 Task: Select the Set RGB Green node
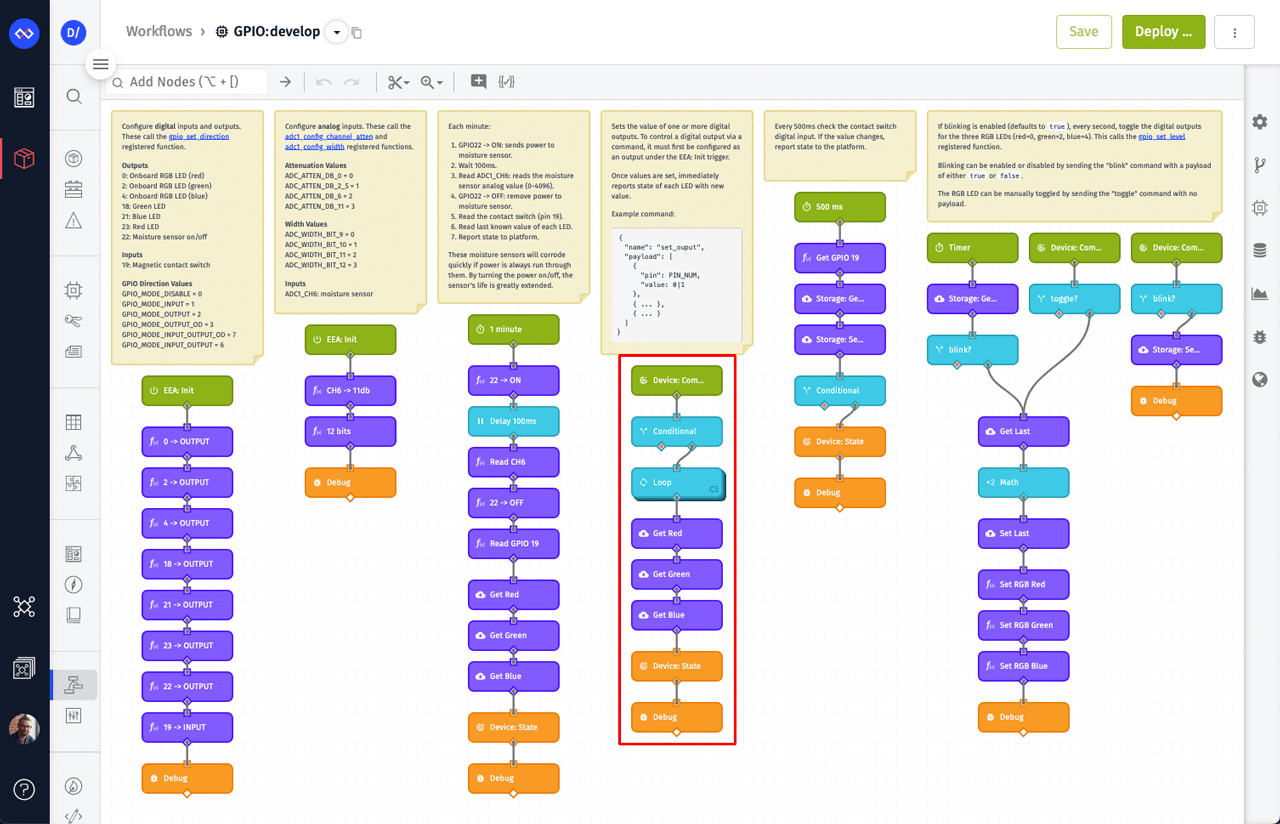[1023, 625]
